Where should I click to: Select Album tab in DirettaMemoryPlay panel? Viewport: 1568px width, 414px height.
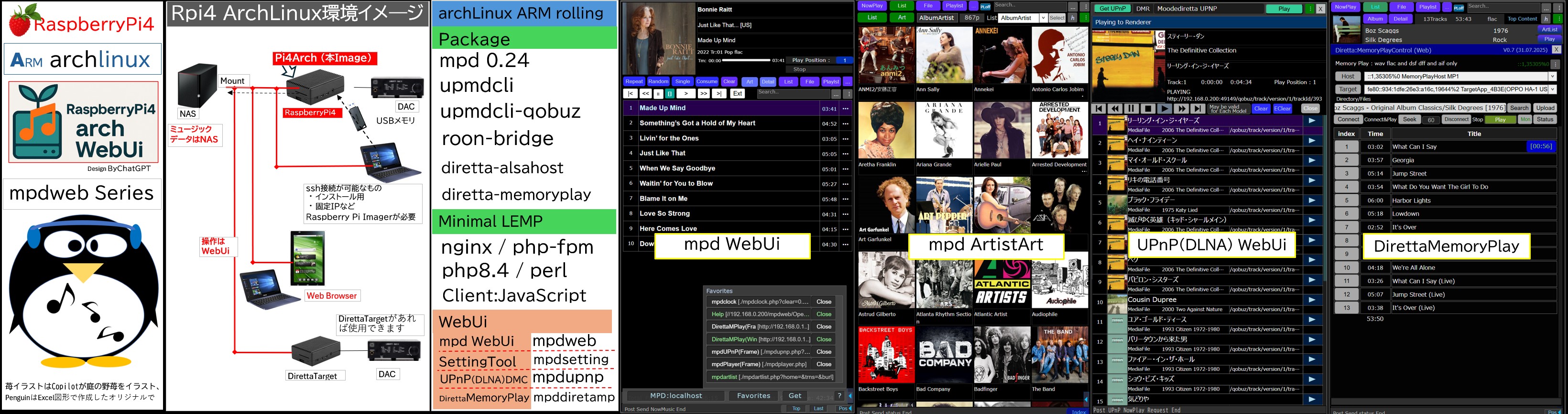pos(1376,19)
